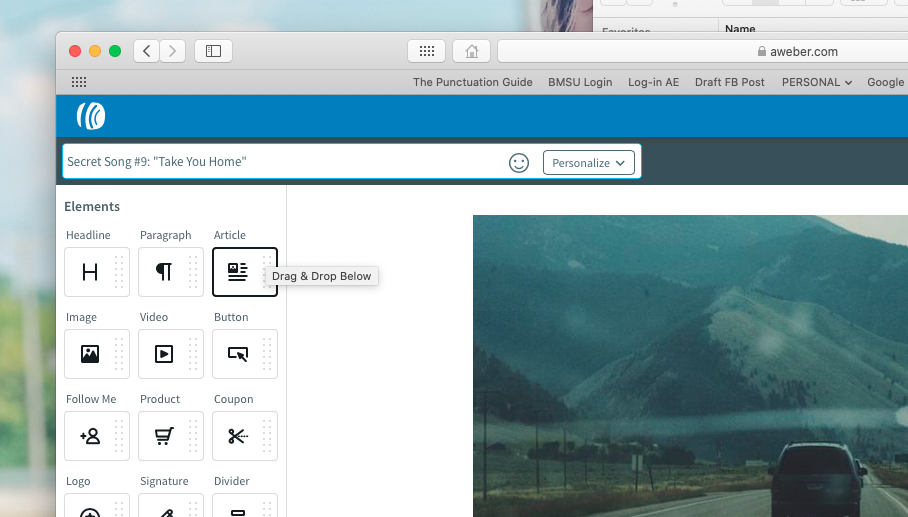Select the Signature element block
The width and height of the screenshot is (908, 517).
coord(171,505)
